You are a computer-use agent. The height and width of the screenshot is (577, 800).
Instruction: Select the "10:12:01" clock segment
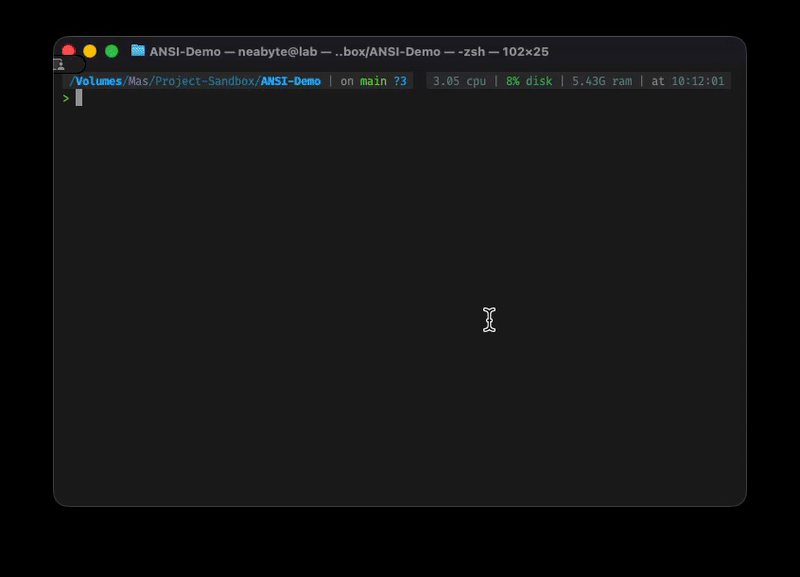(701, 81)
